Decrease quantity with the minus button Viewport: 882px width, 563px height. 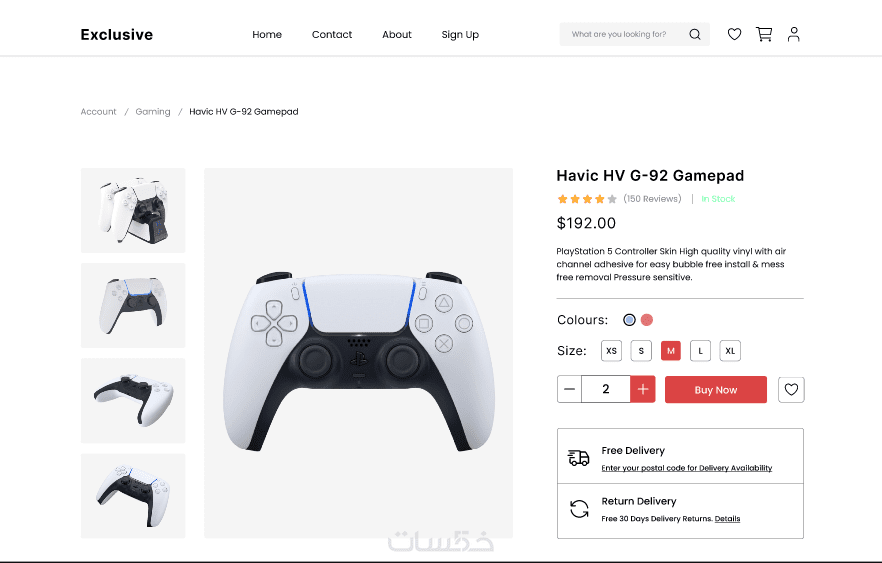(x=569, y=389)
